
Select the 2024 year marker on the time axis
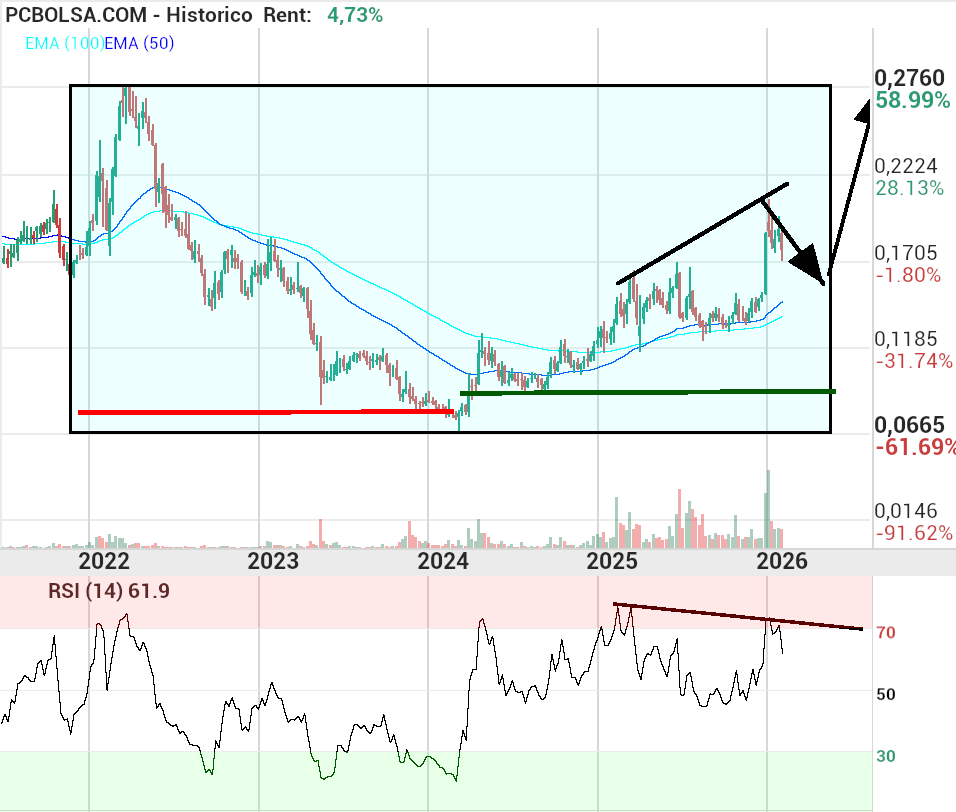[x=444, y=560]
